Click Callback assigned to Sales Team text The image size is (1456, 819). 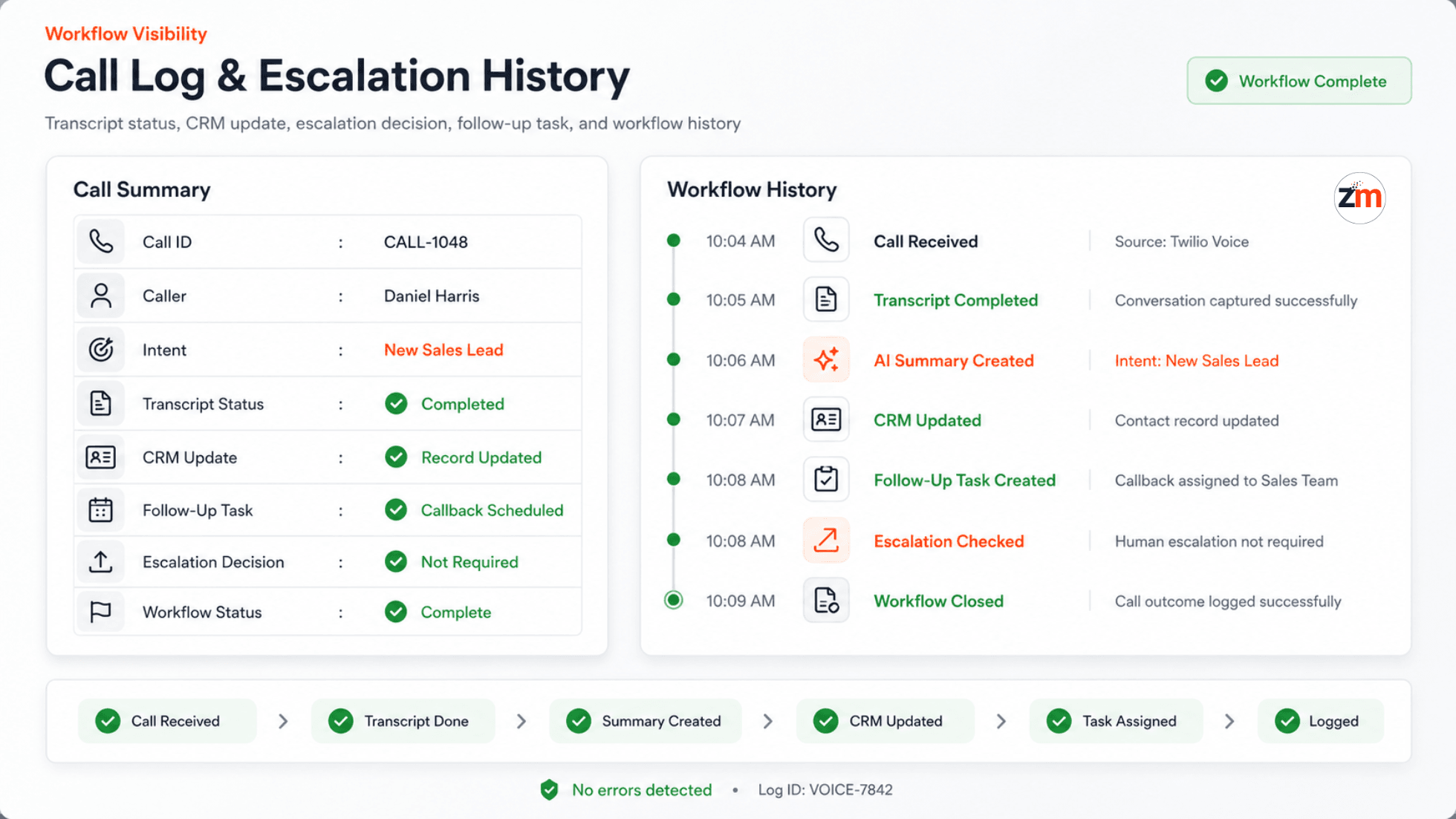(x=1226, y=481)
